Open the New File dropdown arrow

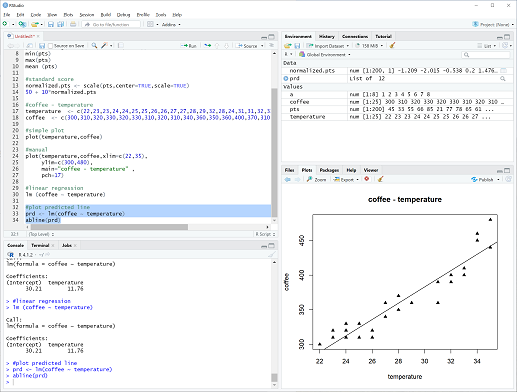tap(13, 24)
